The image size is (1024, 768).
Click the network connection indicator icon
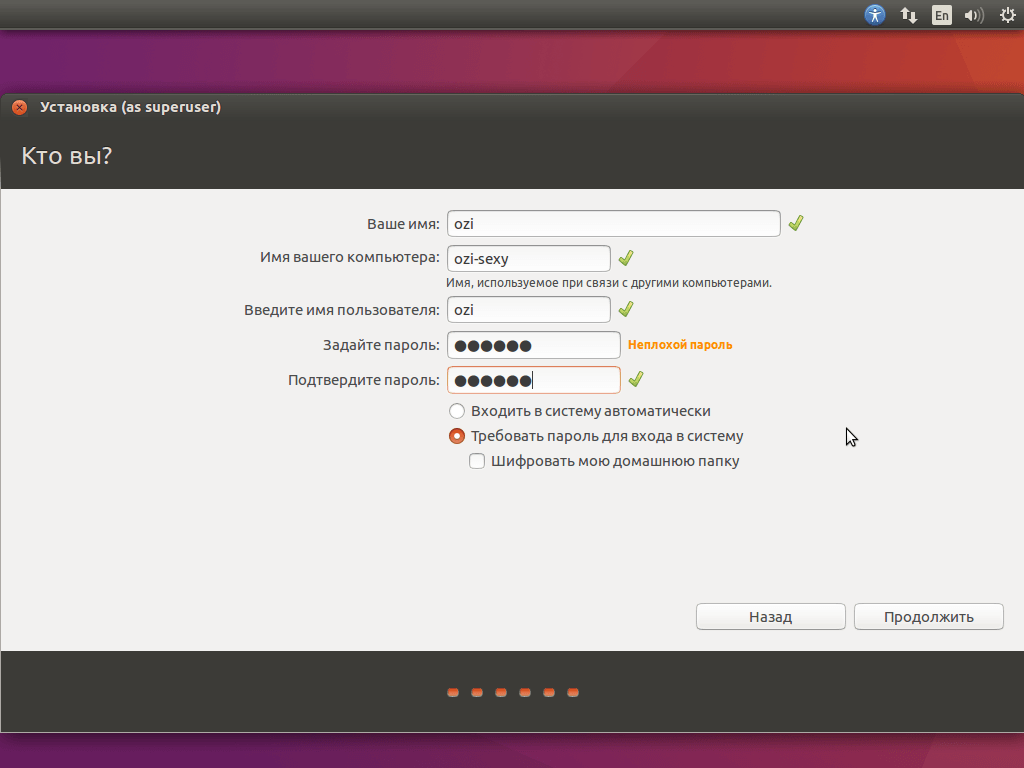(x=909, y=15)
